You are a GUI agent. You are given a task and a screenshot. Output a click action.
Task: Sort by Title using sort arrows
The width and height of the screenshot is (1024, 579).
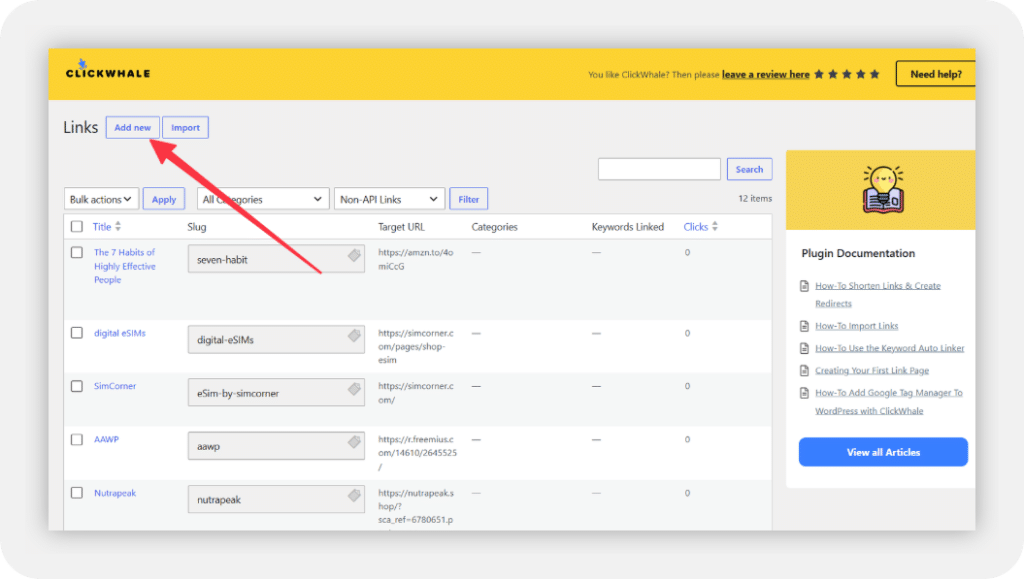pos(118,227)
